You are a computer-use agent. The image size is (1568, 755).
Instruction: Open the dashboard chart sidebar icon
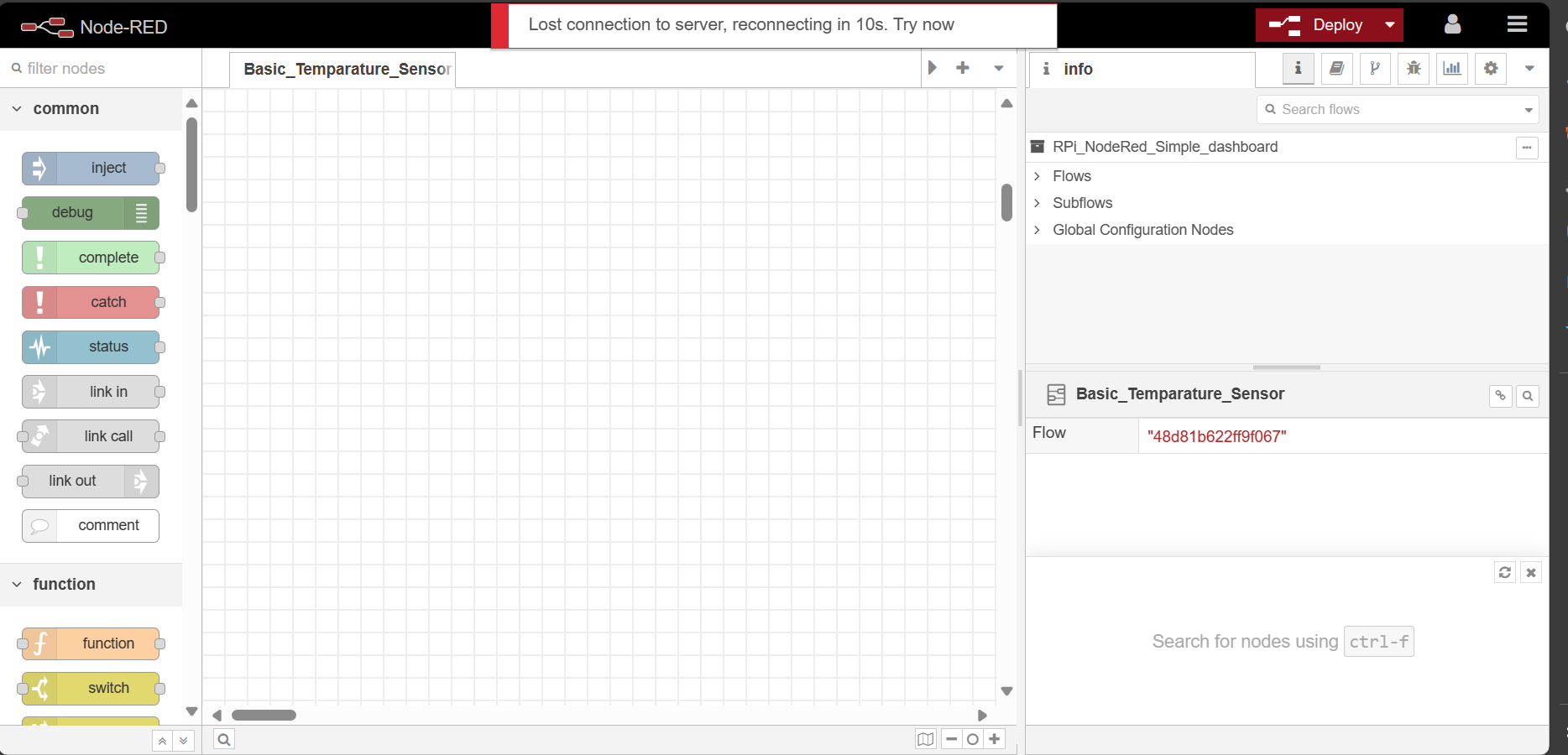(x=1452, y=69)
